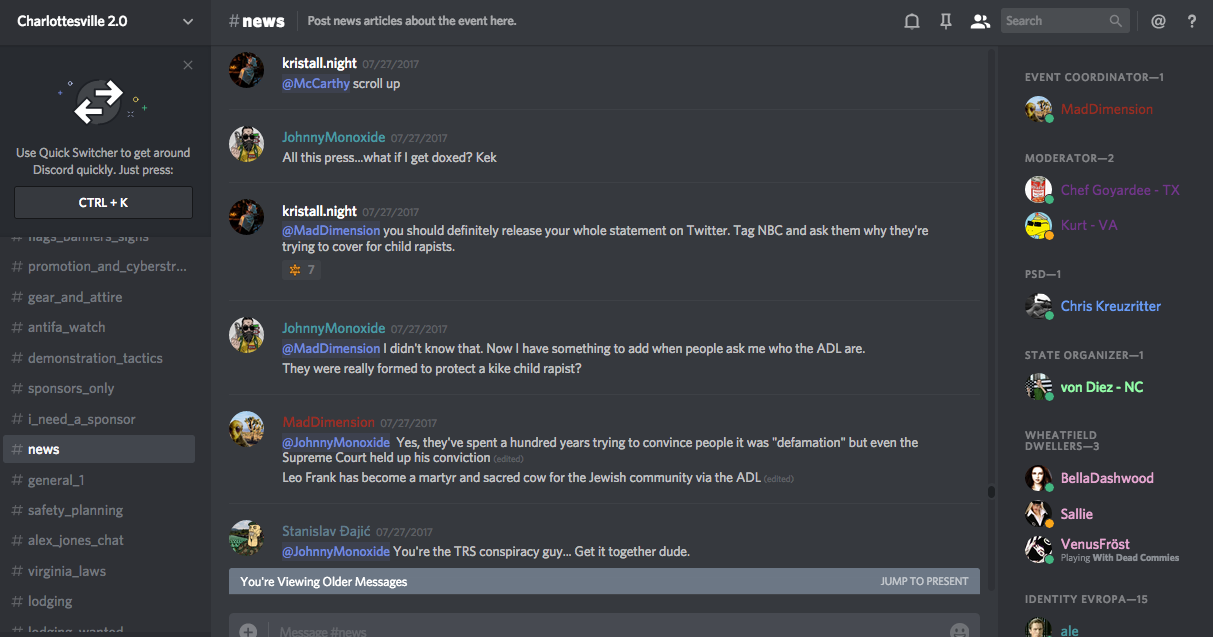Switch to the general_1 channel
Viewport: 1213px width, 637px height.
point(56,480)
